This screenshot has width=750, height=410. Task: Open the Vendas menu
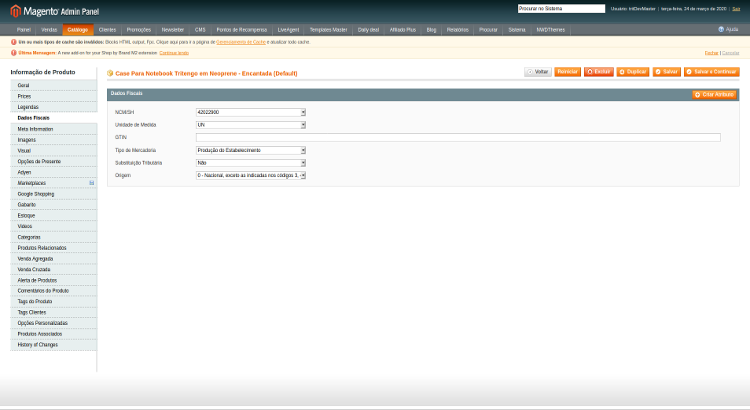point(49,30)
